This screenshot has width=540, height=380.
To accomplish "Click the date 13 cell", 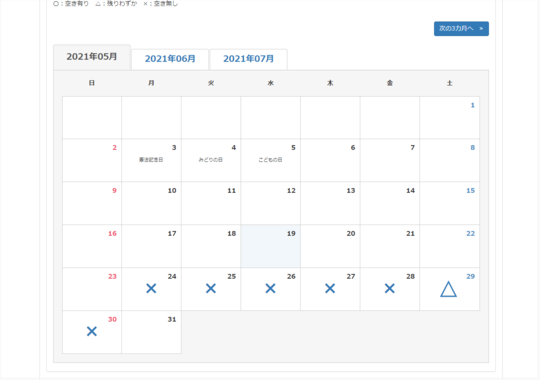I will coord(330,203).
